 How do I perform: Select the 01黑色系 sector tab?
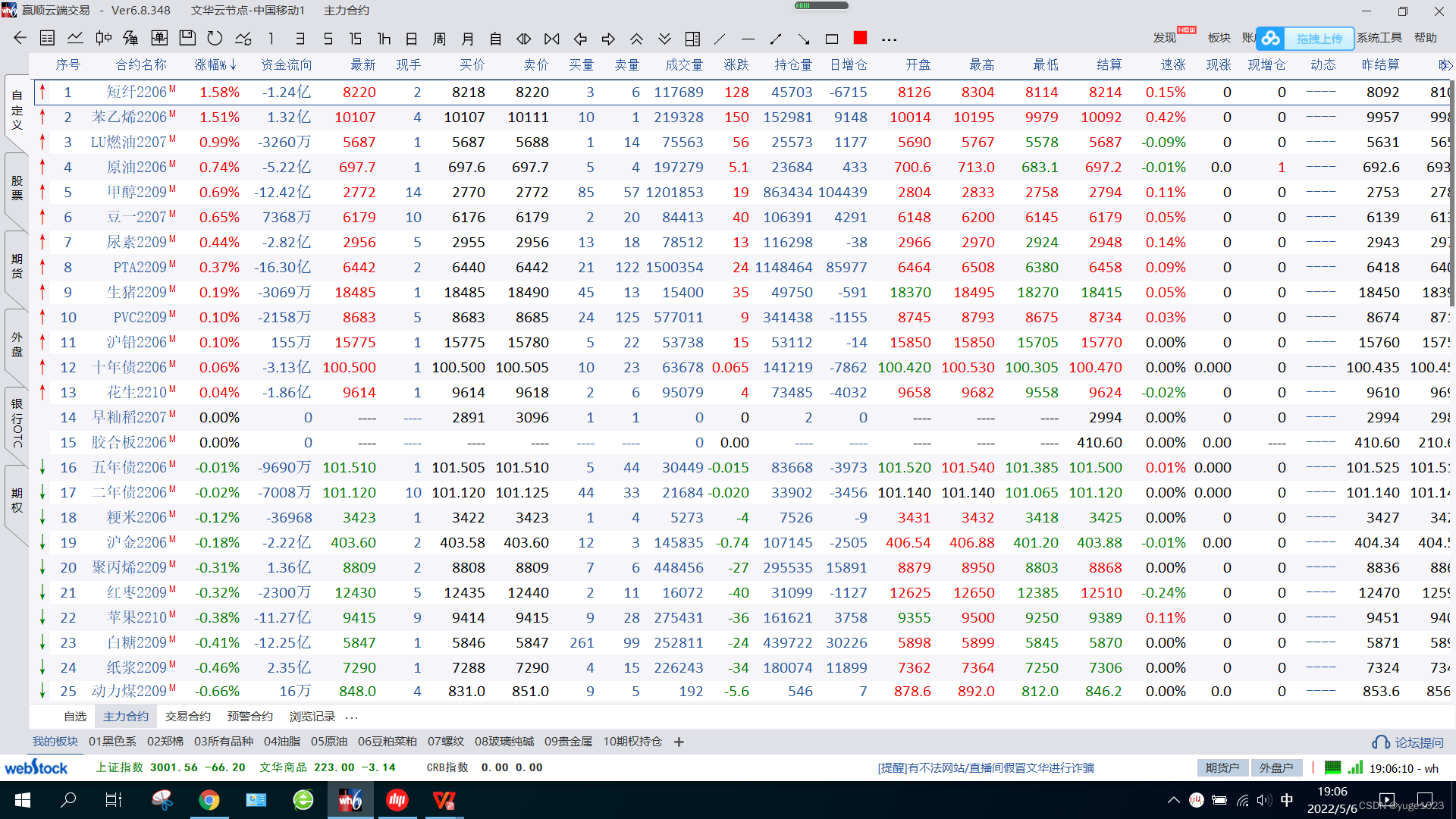(112, 741)
